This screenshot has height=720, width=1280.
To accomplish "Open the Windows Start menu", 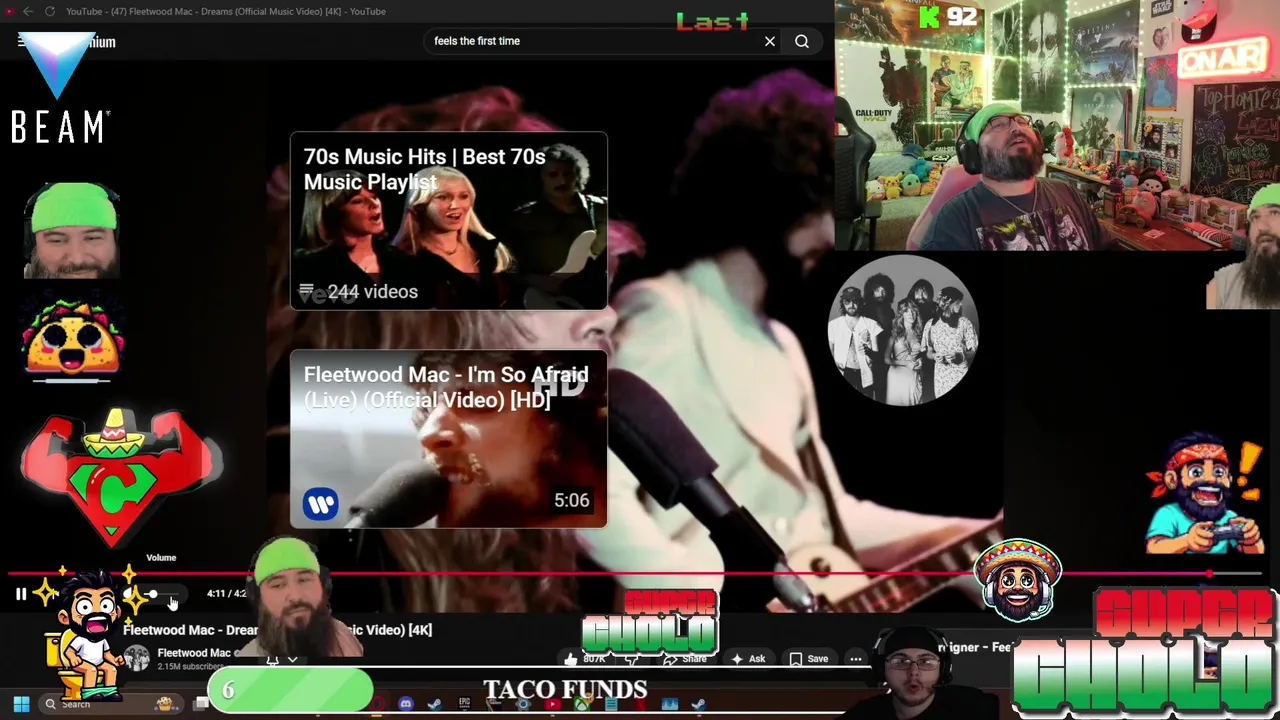I will (x=21, y=704).
